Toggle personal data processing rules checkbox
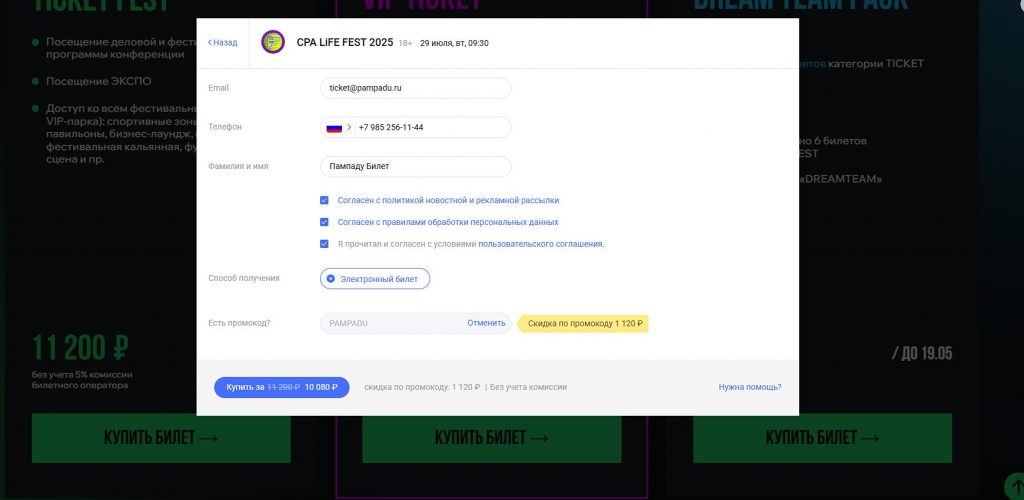The width and height of the screenshot is (1024, 500). tap(324, 222)
